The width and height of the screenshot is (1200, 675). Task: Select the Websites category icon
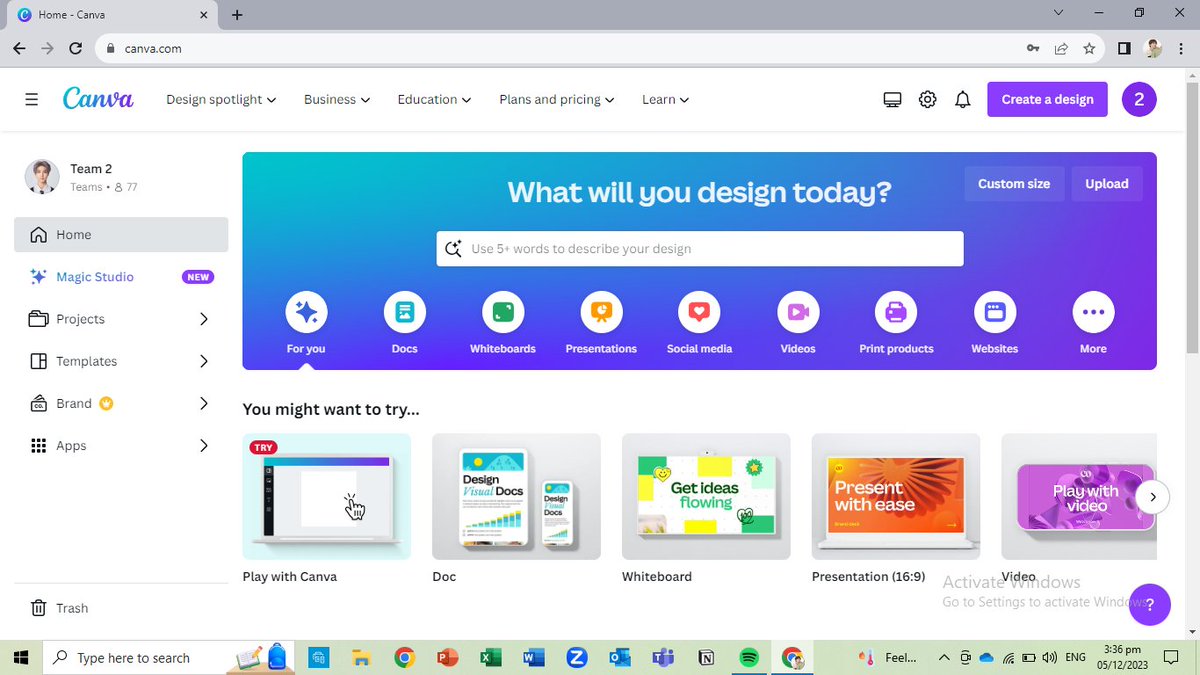pos(995,313)
